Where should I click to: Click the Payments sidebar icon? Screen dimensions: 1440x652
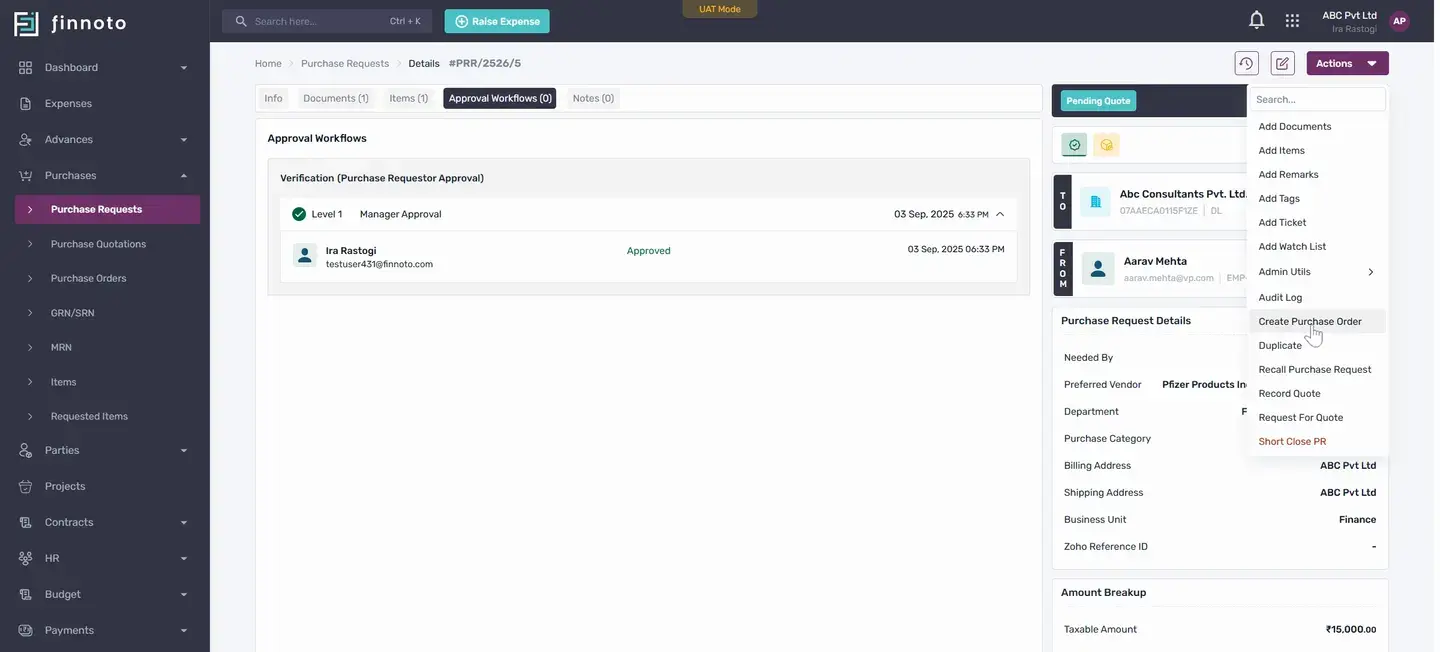(26, 630)
